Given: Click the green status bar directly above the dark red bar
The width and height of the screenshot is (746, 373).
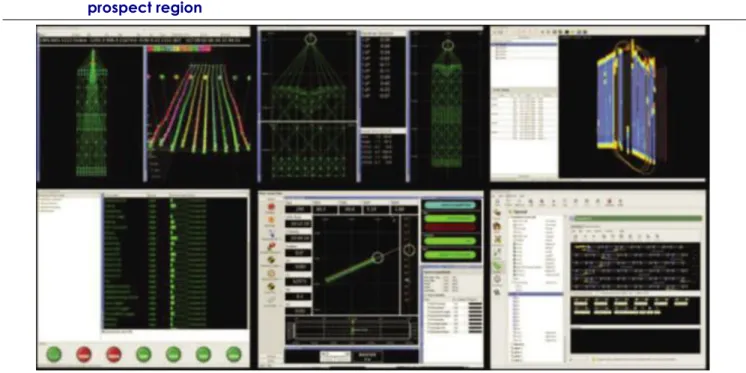Looking at the screenshot, I should point(450,218).
